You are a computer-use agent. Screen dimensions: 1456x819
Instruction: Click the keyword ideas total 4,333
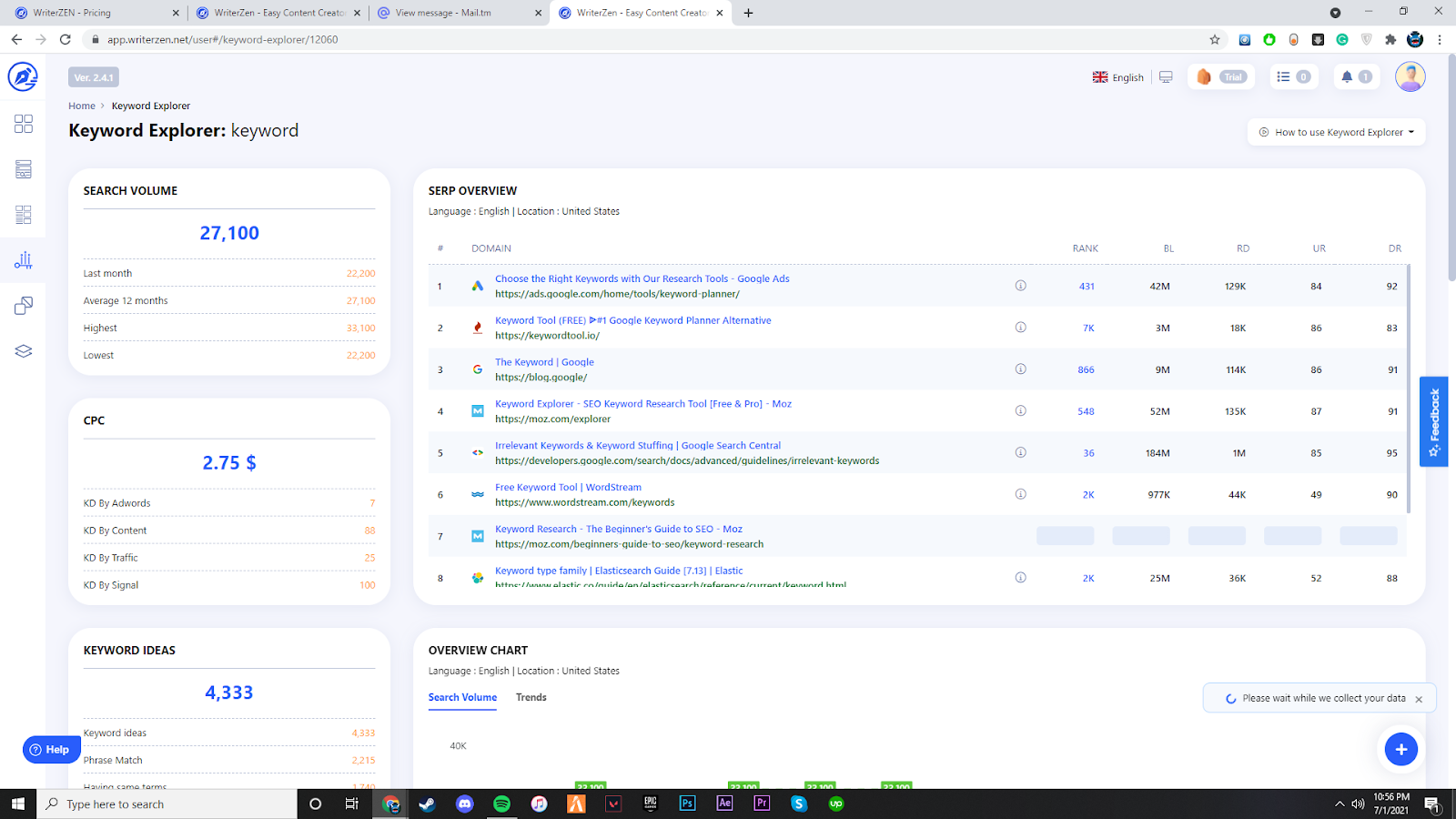(x=229, y=693)
